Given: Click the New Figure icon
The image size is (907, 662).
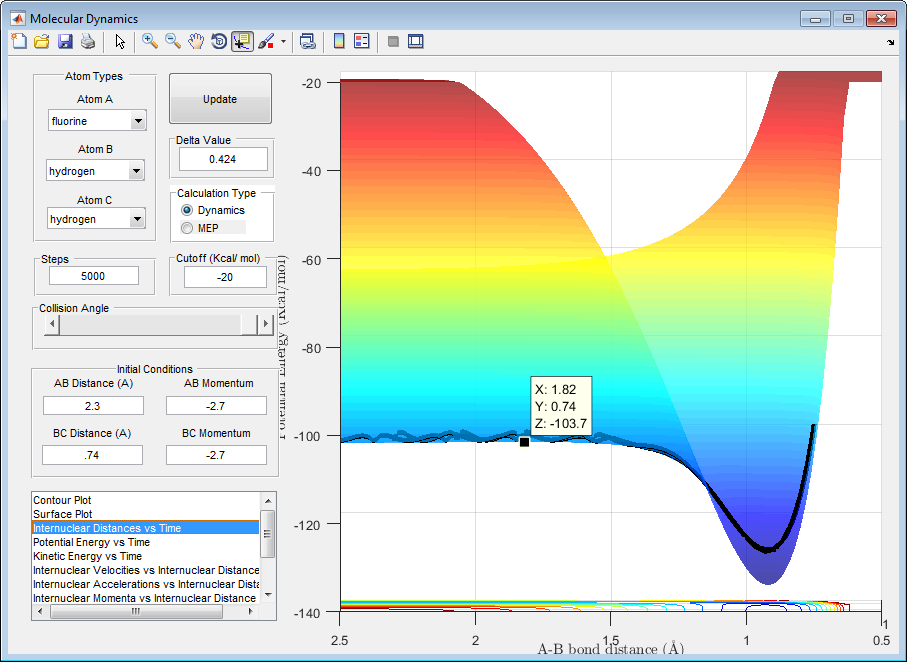Looking at the screenshot, I should click(x=18, y=42).
